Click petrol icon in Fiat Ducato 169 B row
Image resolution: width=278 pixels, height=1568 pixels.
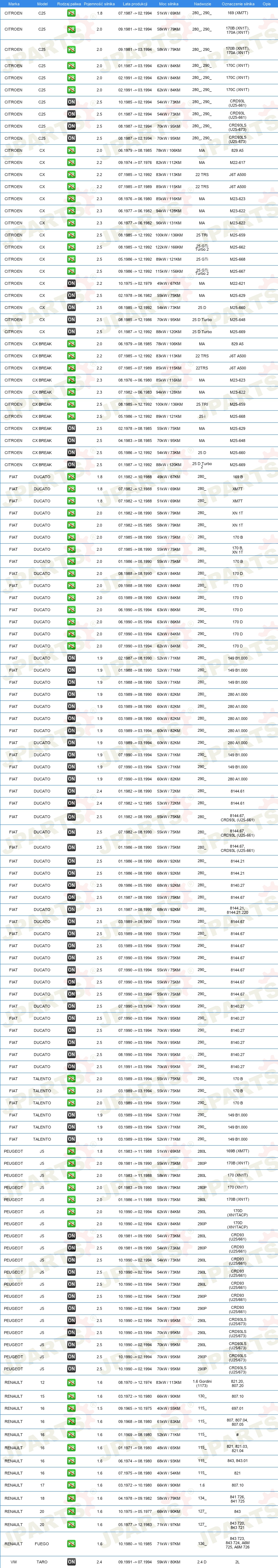point(71,477)
